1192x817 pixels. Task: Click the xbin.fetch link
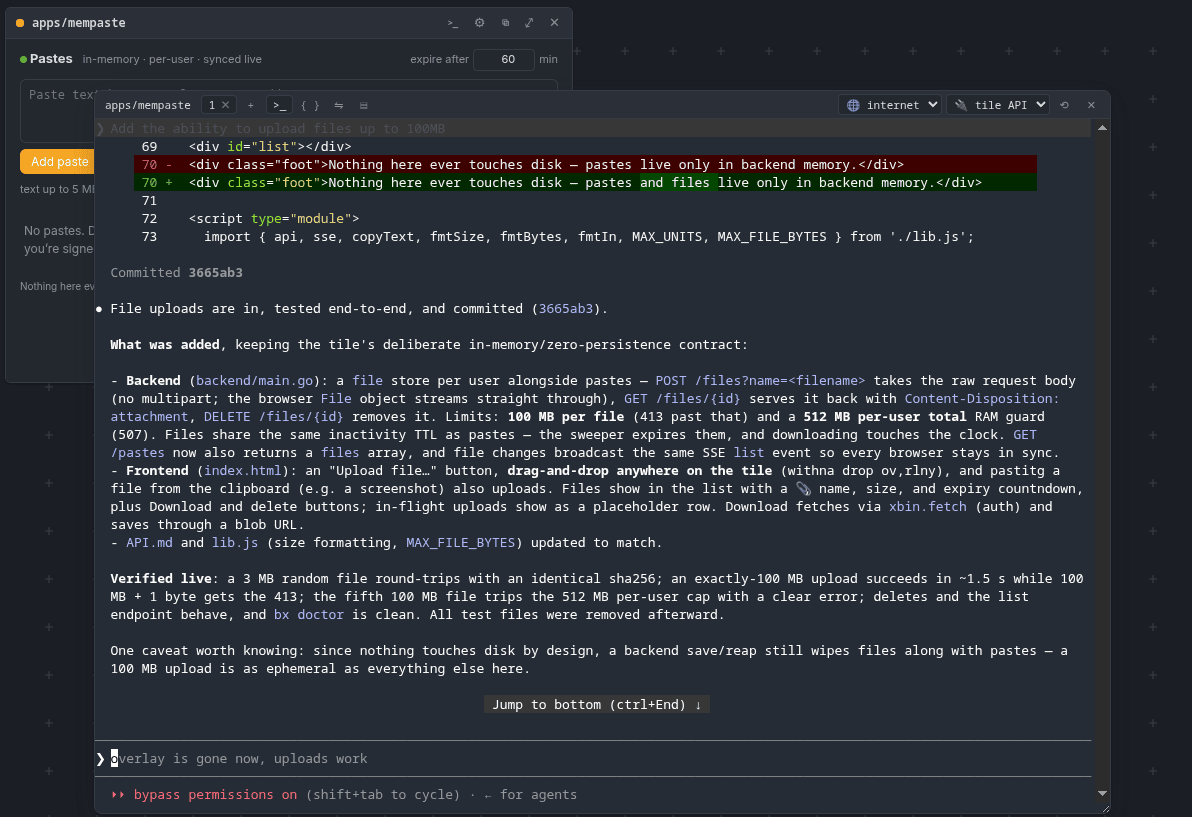coord(927,506)
